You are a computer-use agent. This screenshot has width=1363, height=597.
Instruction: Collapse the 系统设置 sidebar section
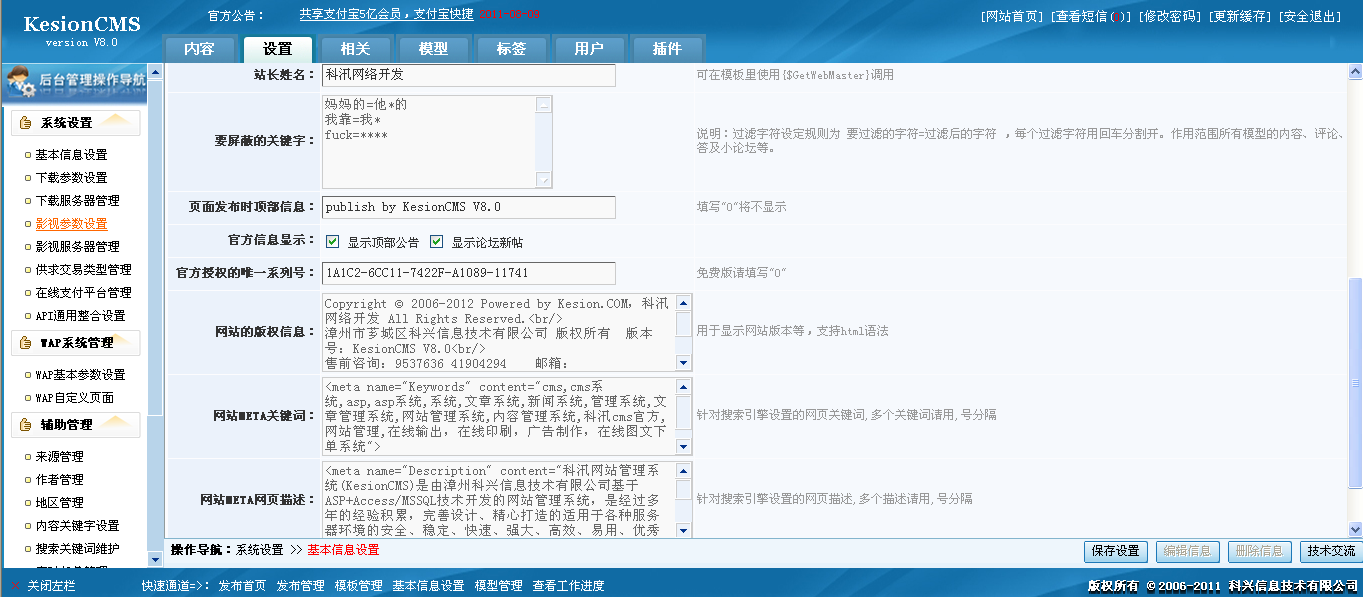(x=67, y=123)
